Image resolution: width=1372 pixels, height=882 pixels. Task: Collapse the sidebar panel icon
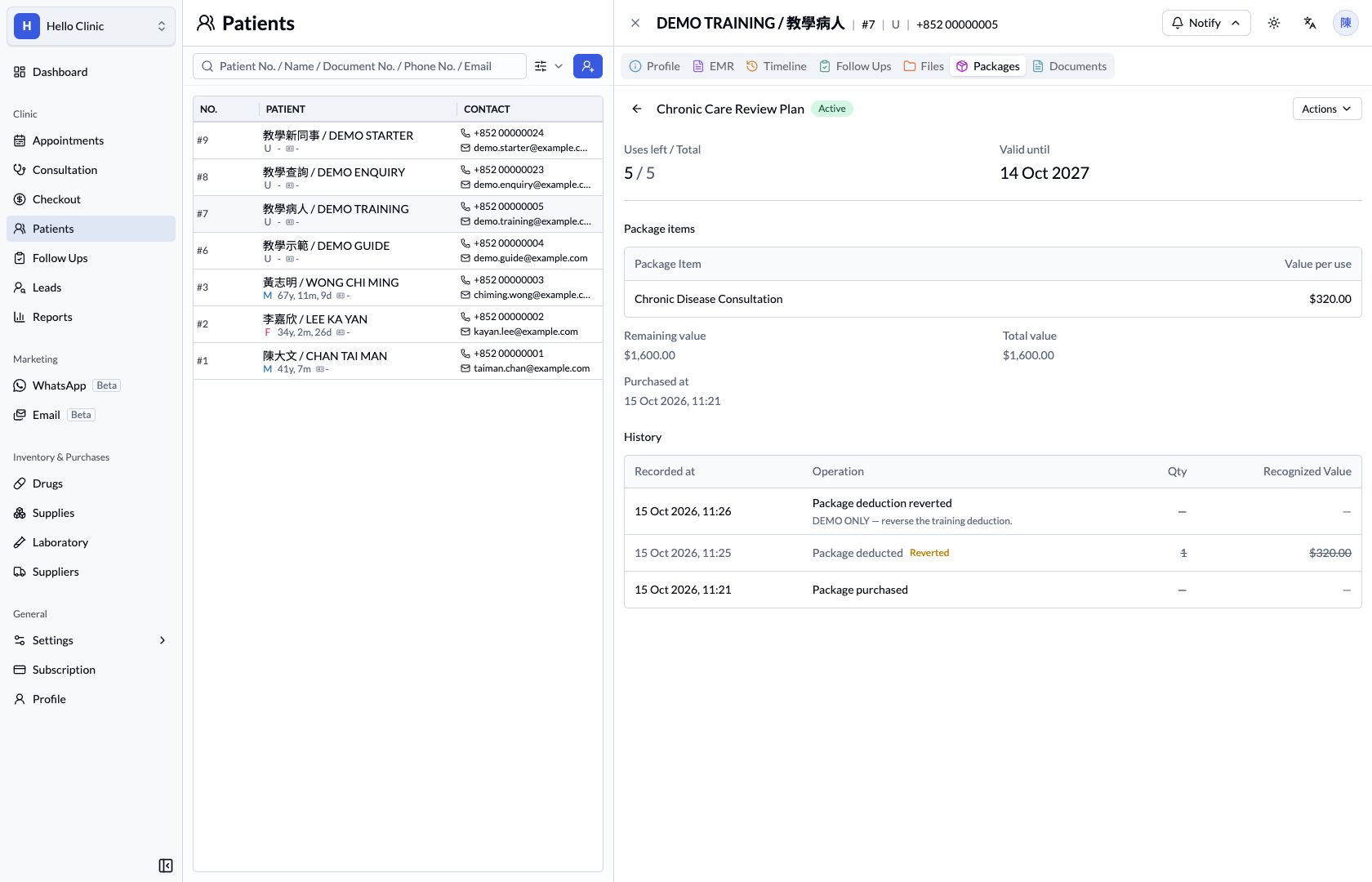(x=166, y=866)
